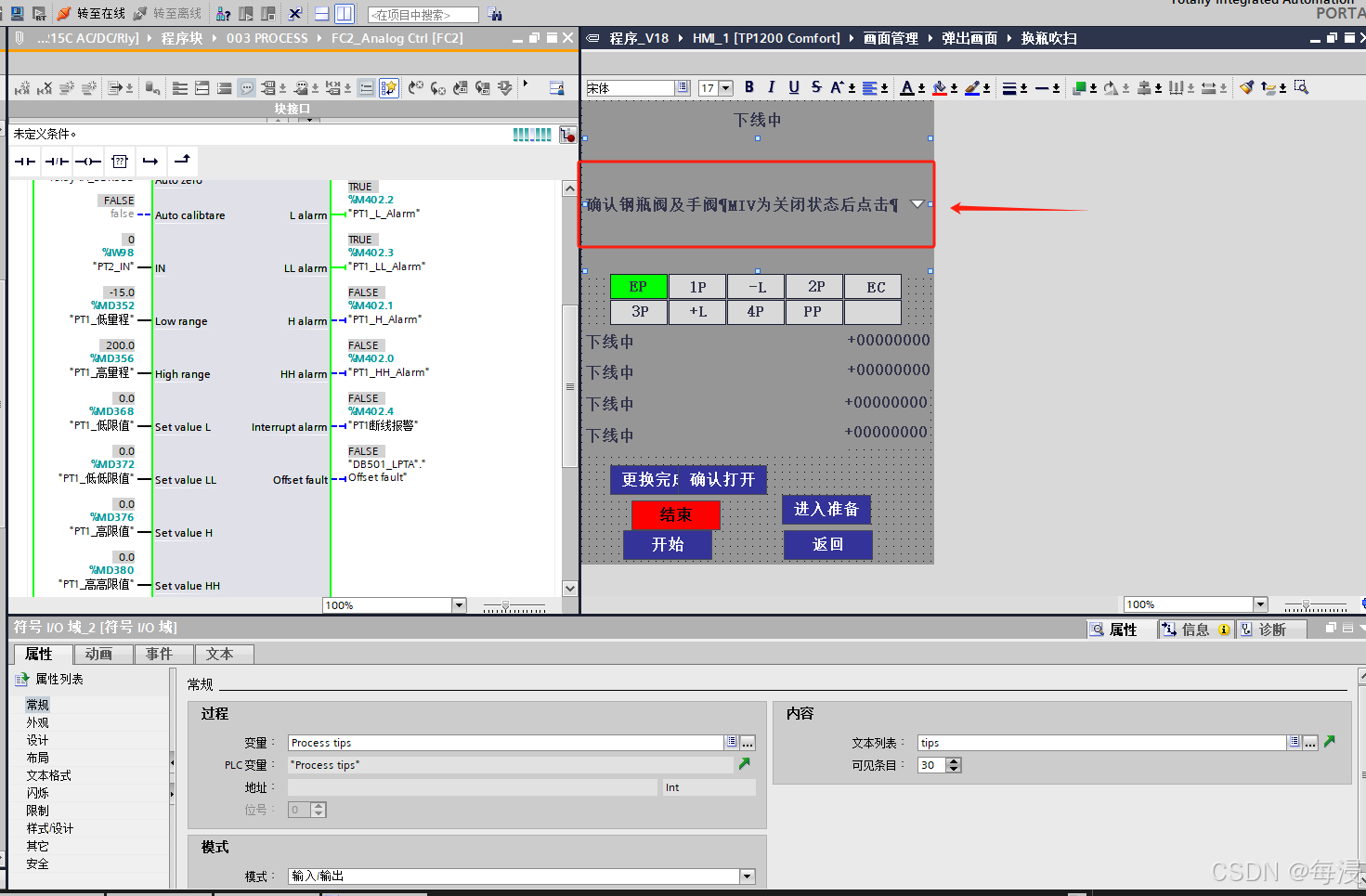The image size is (1366, 896).
Task: Open the HMI editor zoom dropdown 100%
Action: click(x=1260, y=604)
